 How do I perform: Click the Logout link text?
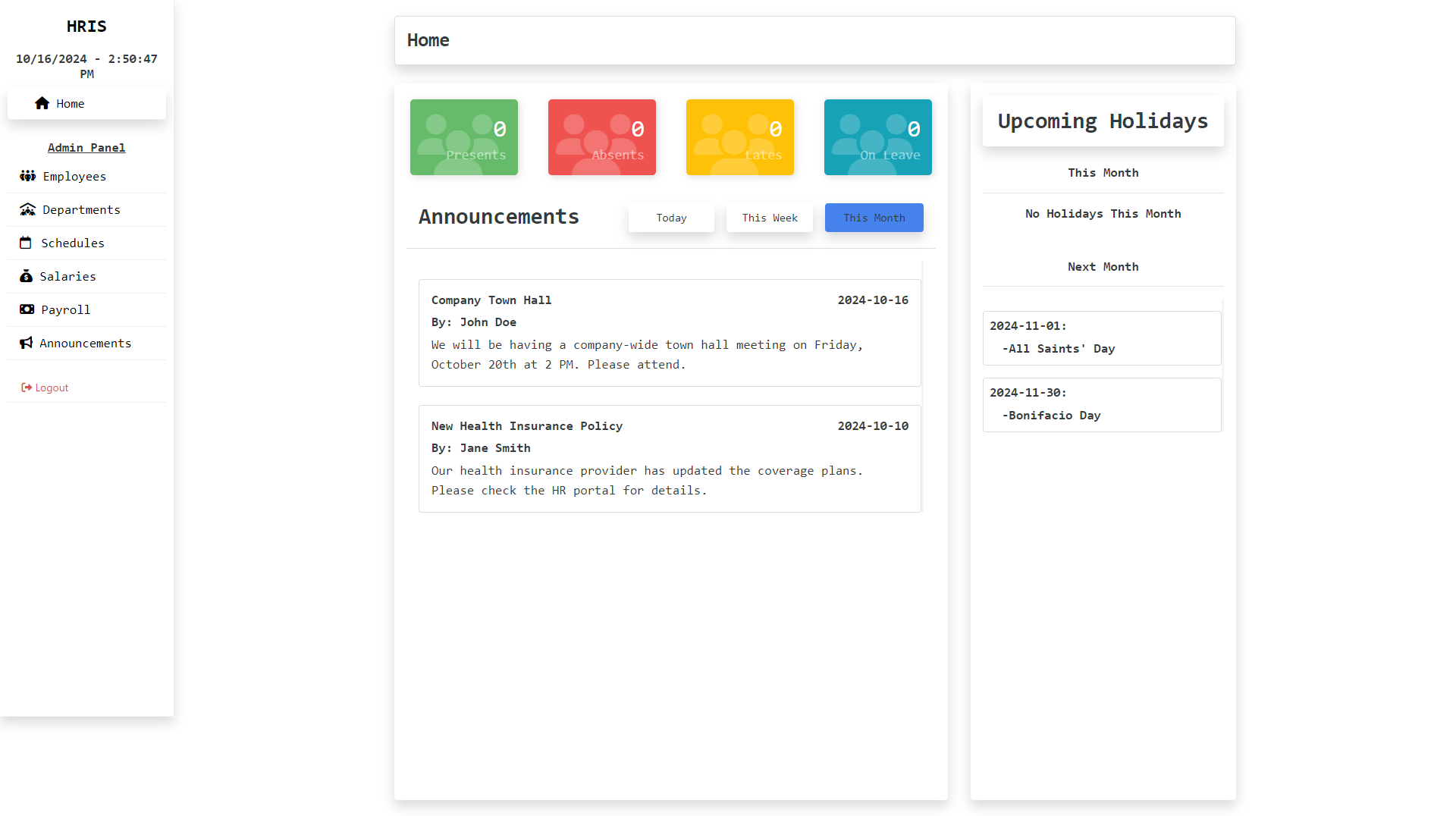(x=52, y=388)
